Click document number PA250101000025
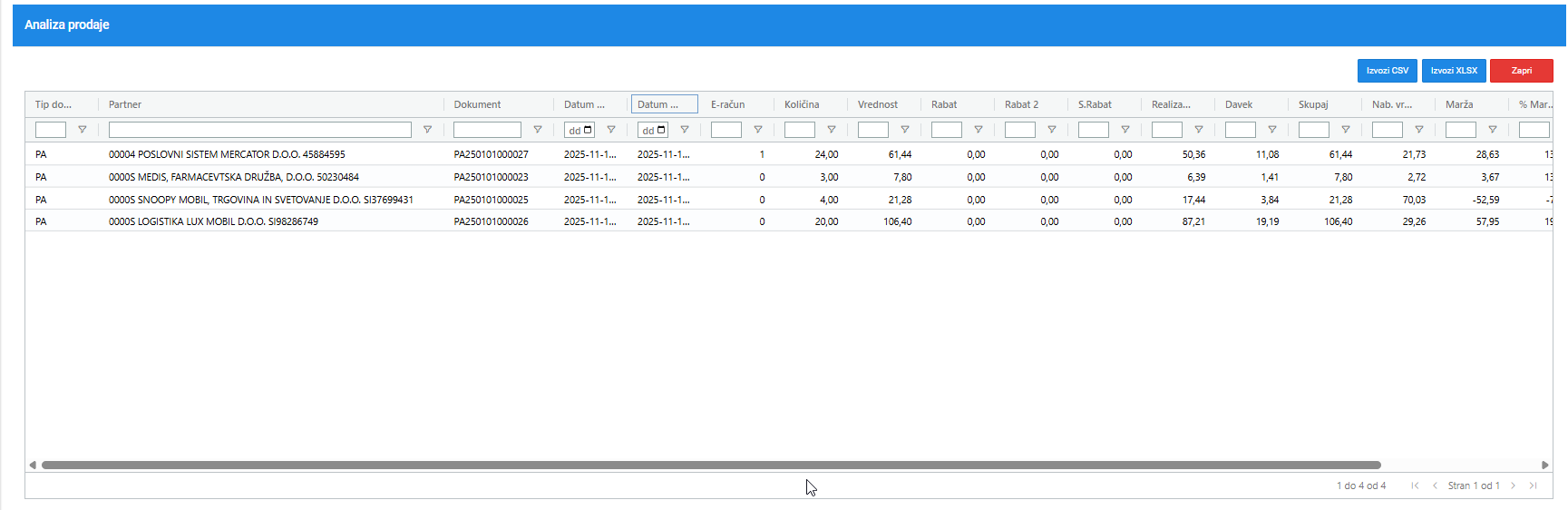This screenshot has height=510, width=1568. [x=491, y=200]
